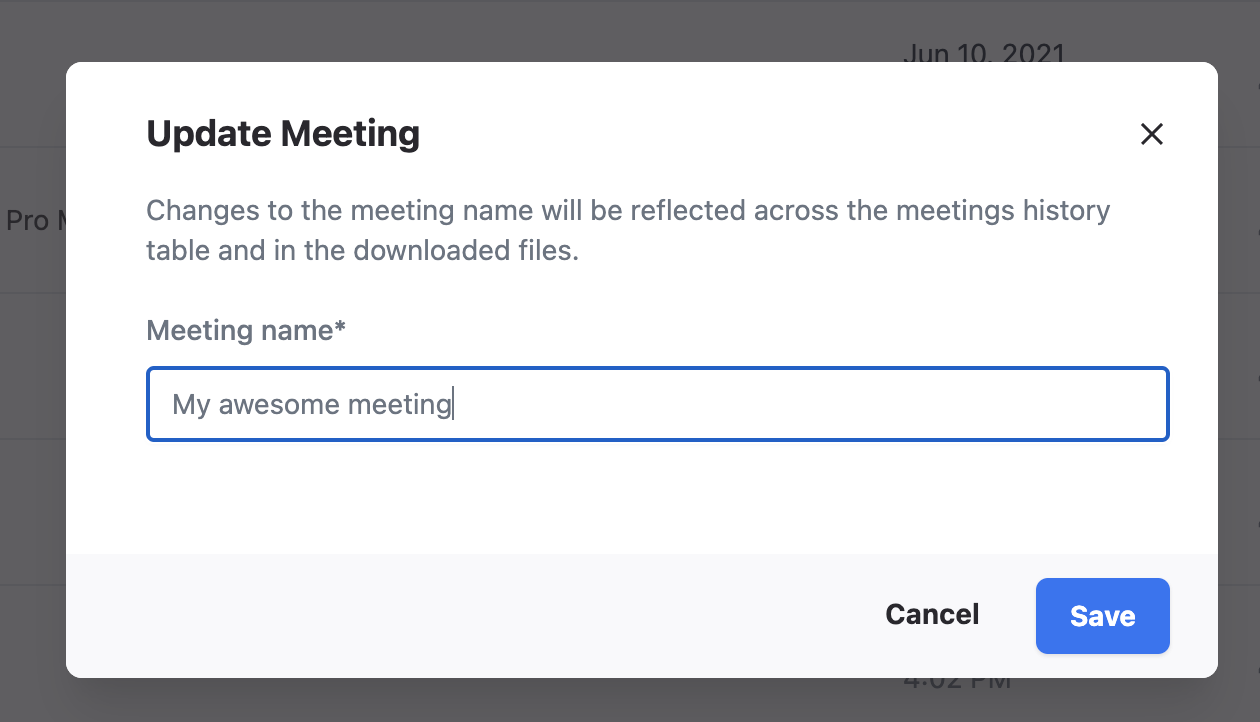The width and height of the screenshot is (1260, 722).
Task: Click the gray footer area left of Cancel
Action: click(450, 614)
